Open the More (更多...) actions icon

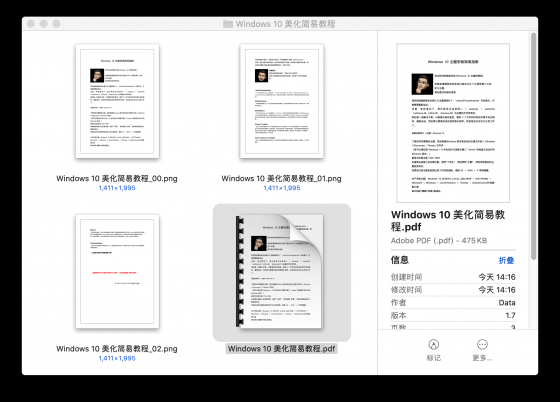[482, 345]
